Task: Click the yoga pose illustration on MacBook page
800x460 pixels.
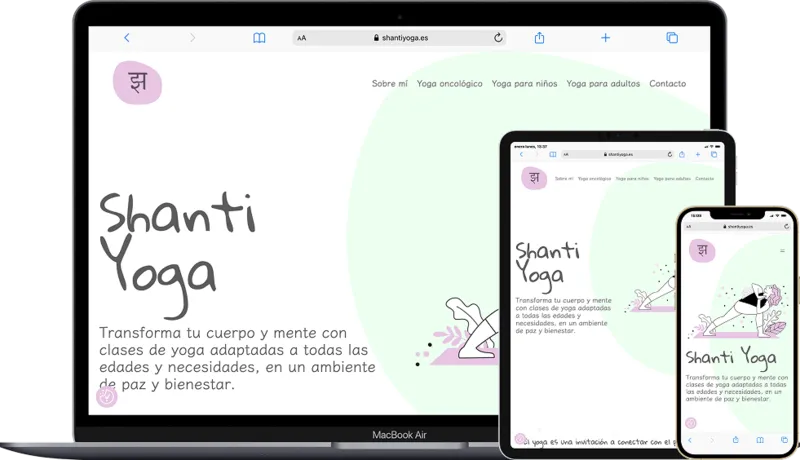Action: point(457,330)
